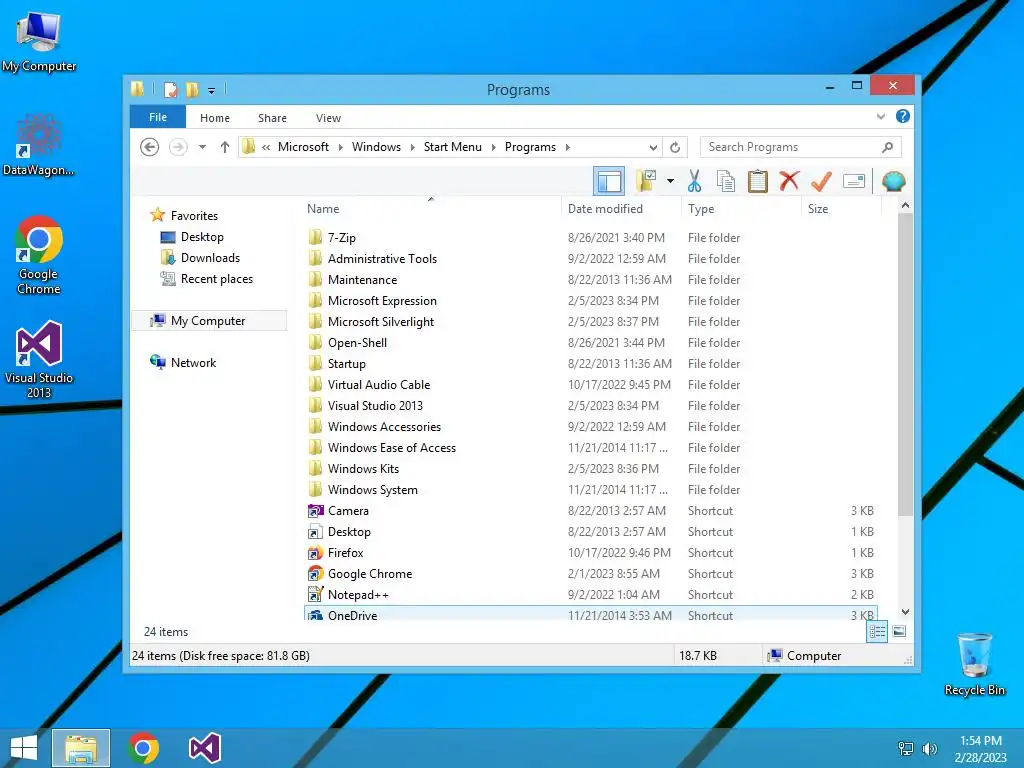Select the Administrative Tools folder
This screenshot has width=1024, height=768.
(x=592, y=259)
